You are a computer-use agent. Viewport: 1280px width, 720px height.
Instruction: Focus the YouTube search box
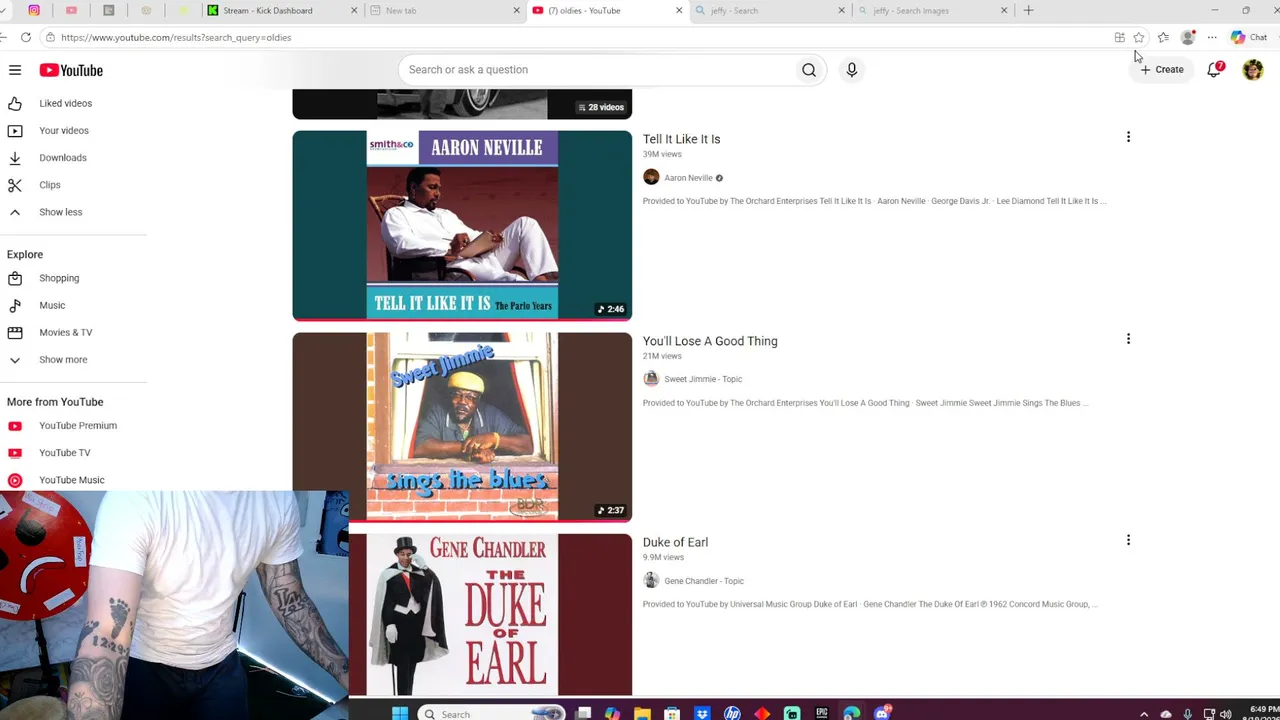(598, 70)
